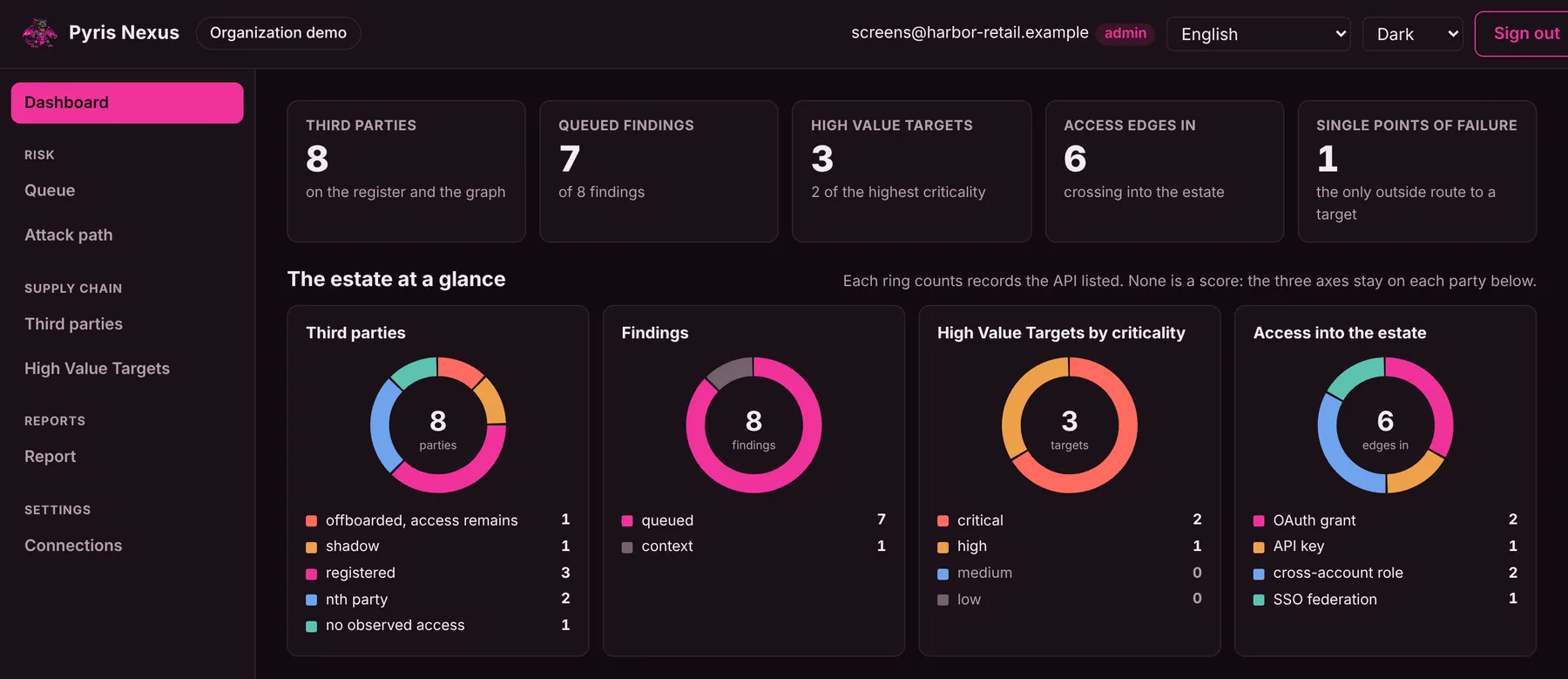Click the no observed access legend swatch
The image size is (1568, 679).
coord(311,626)
